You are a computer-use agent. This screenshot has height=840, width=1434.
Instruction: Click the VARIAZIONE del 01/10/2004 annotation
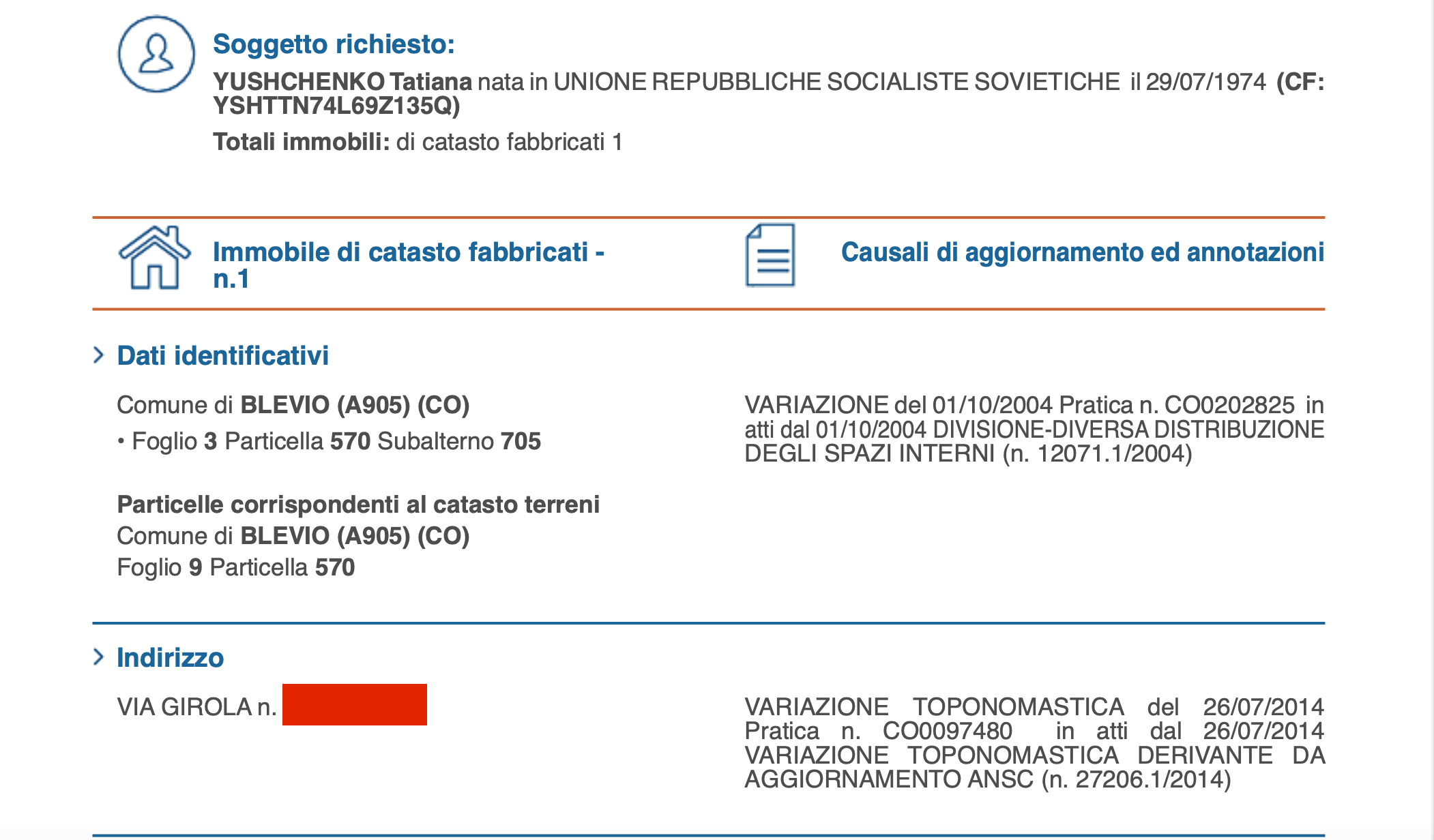pos(1034,430)
